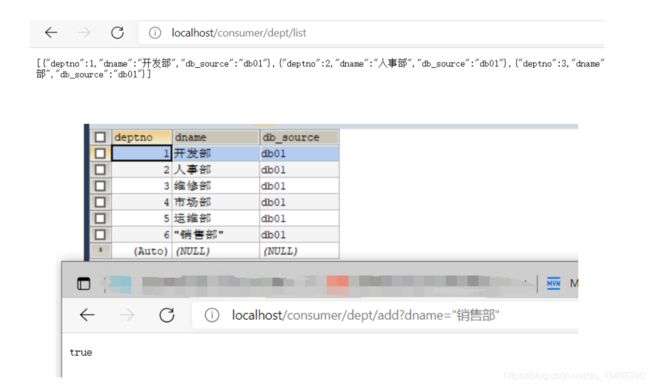
Task: Click site info icon beside dept/add URL
Action: point(211,315)
